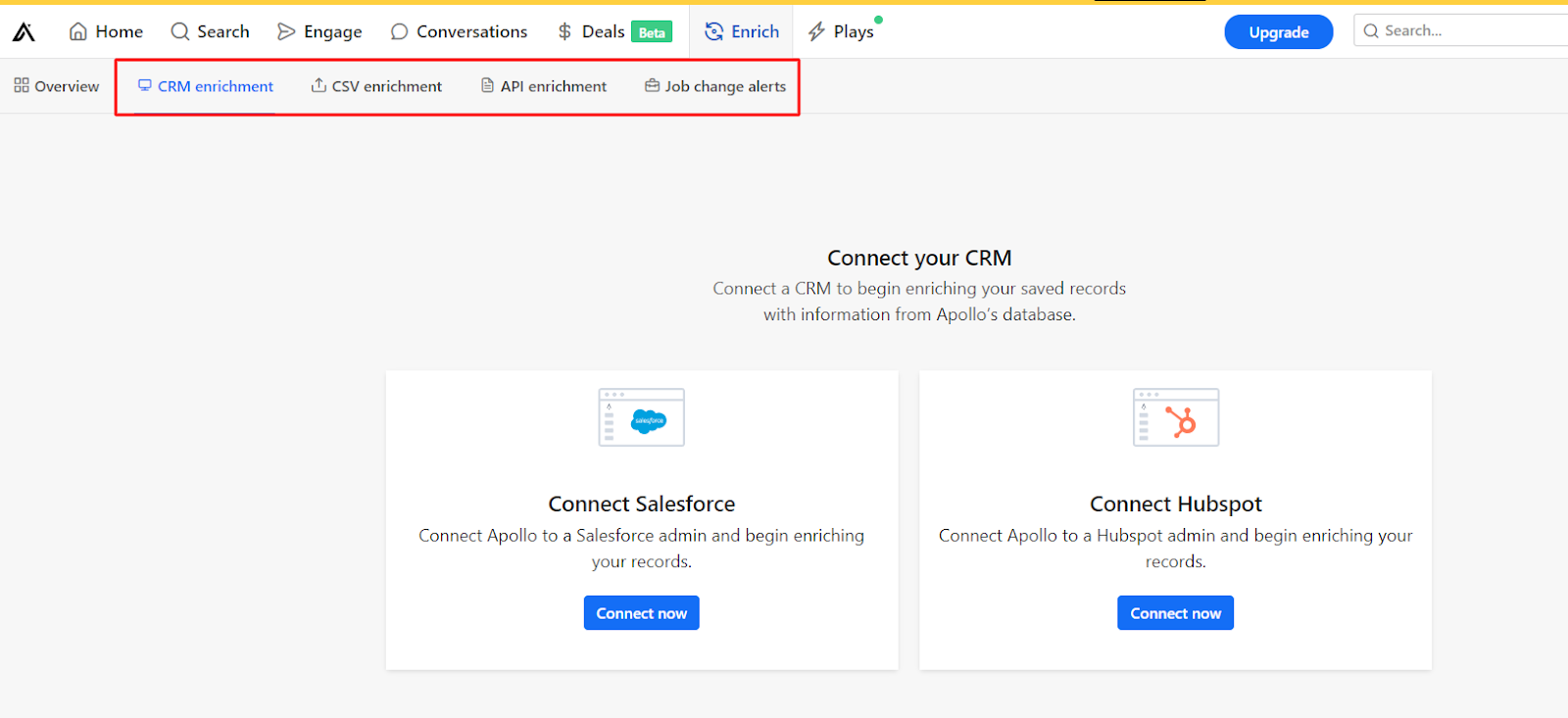Viewport: 1568px width, 718px height.
Task: Click the Apollo's database description text
Action: [919, 302]
